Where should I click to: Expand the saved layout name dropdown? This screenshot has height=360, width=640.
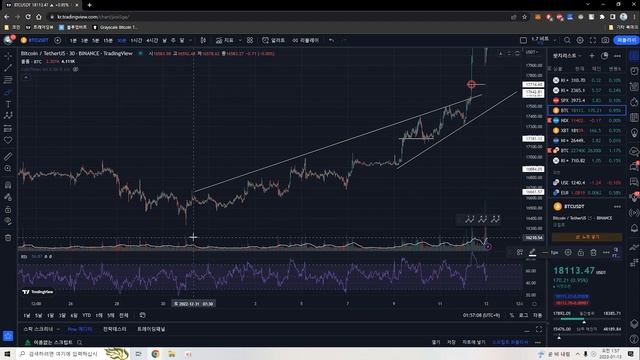click(554, 40)
